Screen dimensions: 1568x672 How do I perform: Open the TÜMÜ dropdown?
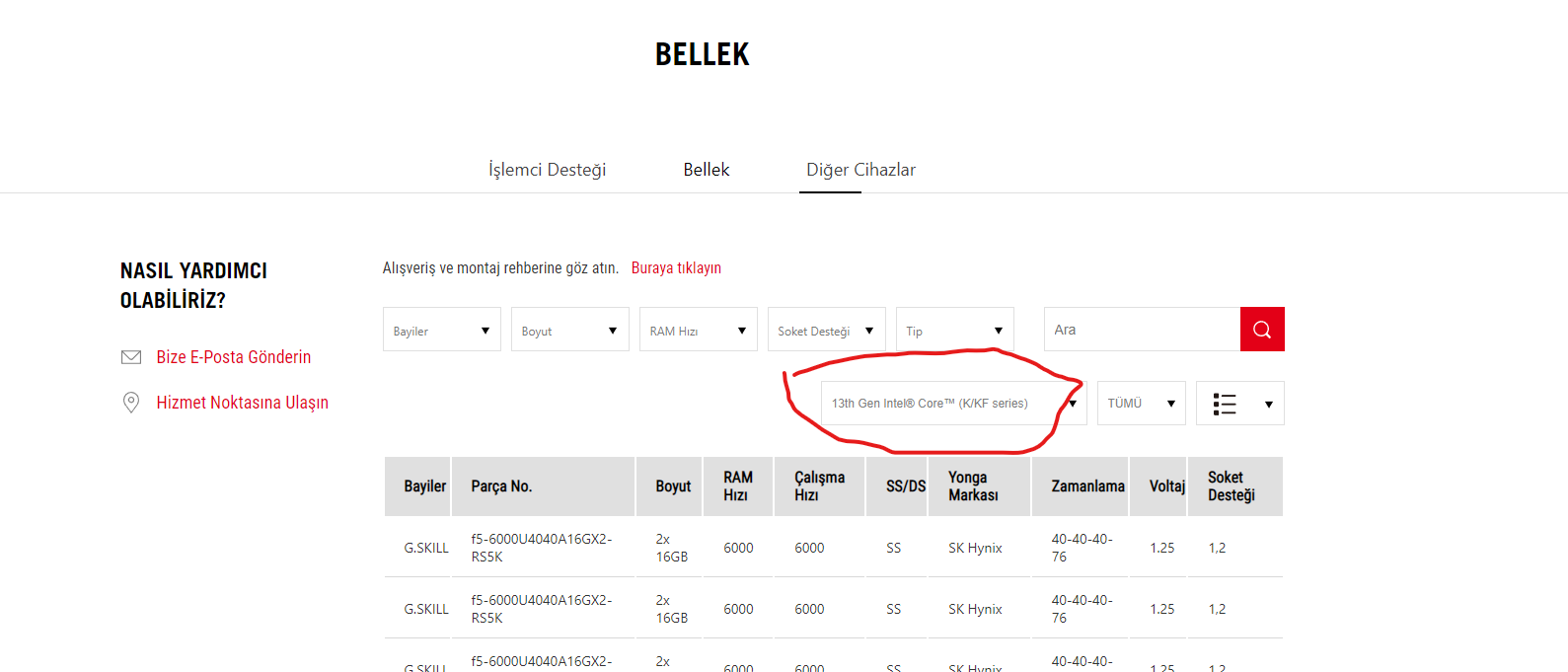point(1141,404)
